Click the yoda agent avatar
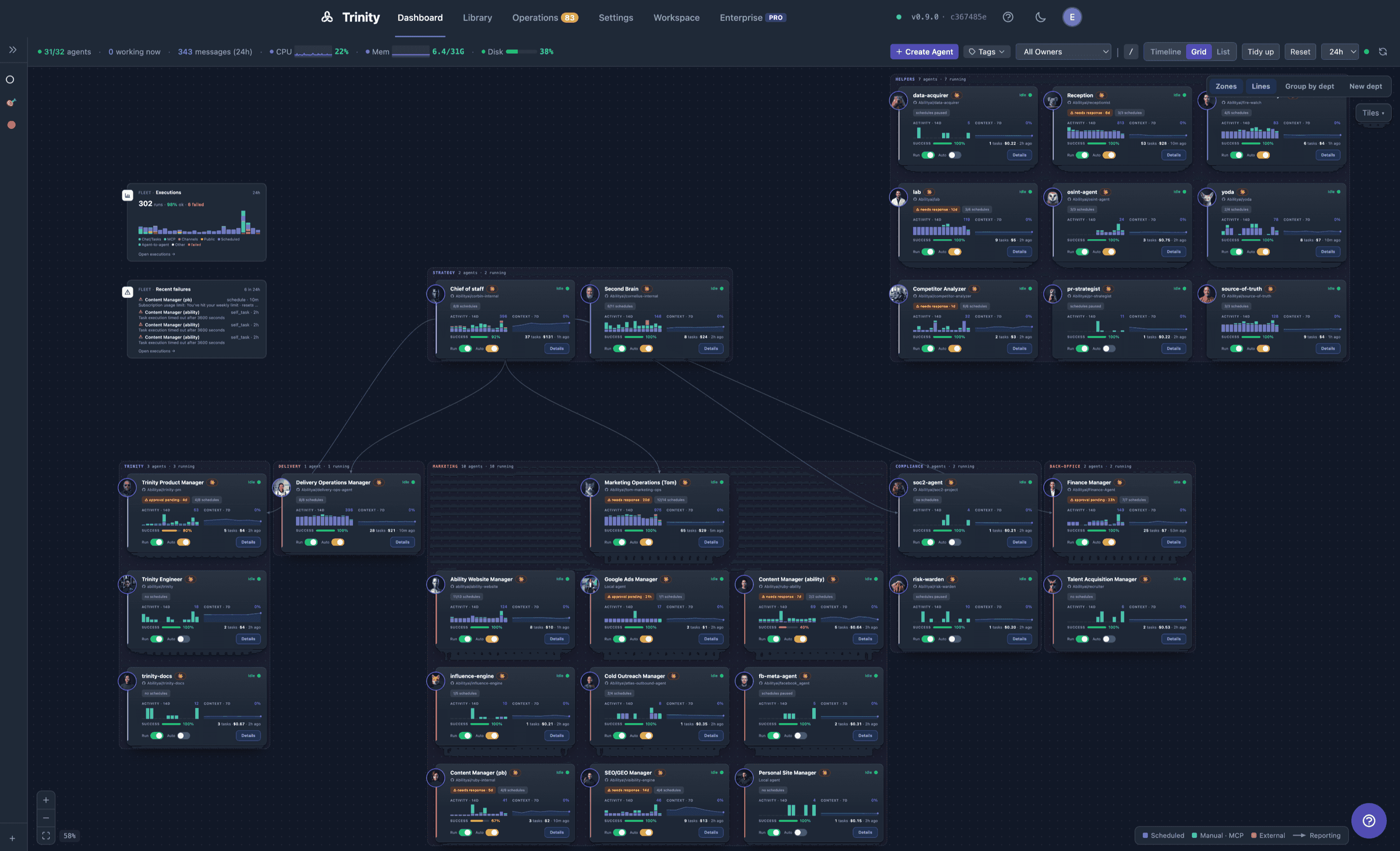Screen dimensions: 1400x851 click(x=1207, y=197)
